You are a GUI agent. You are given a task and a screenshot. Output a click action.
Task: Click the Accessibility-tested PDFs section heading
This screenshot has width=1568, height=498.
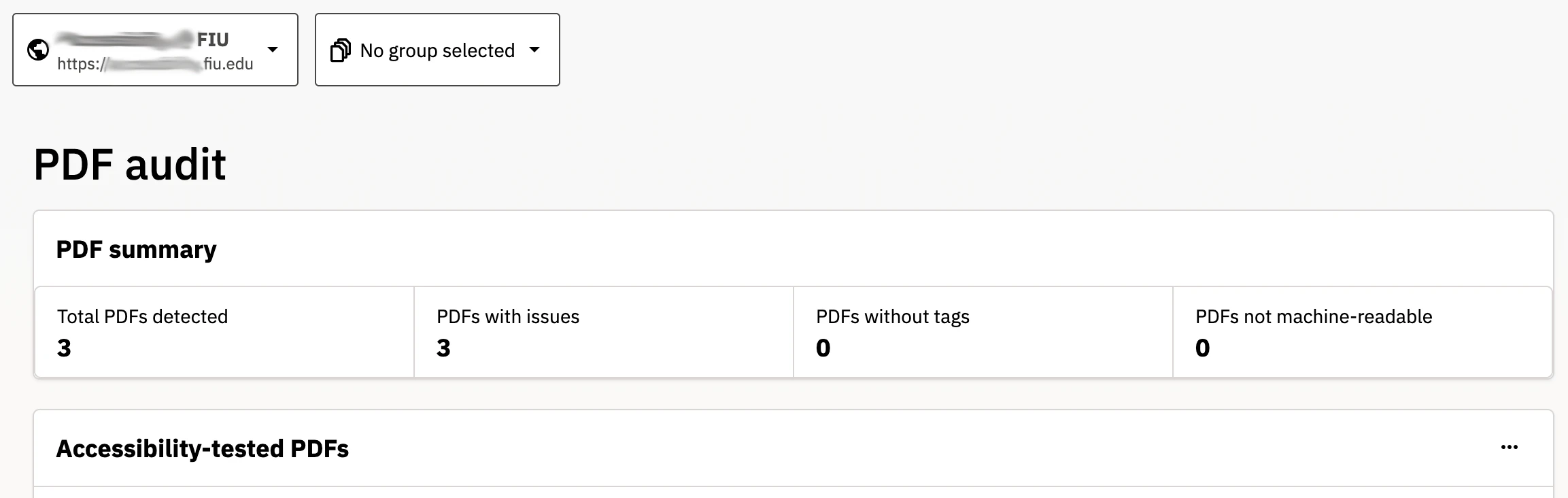pyautogui.click(x=203, y=448)
